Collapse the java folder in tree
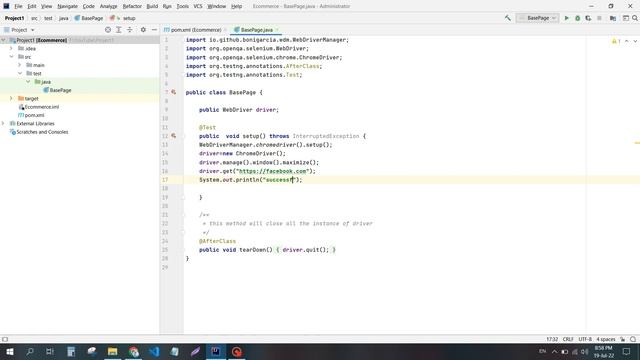Viewport: 640px width, 360px height. [x=28, y=82]
